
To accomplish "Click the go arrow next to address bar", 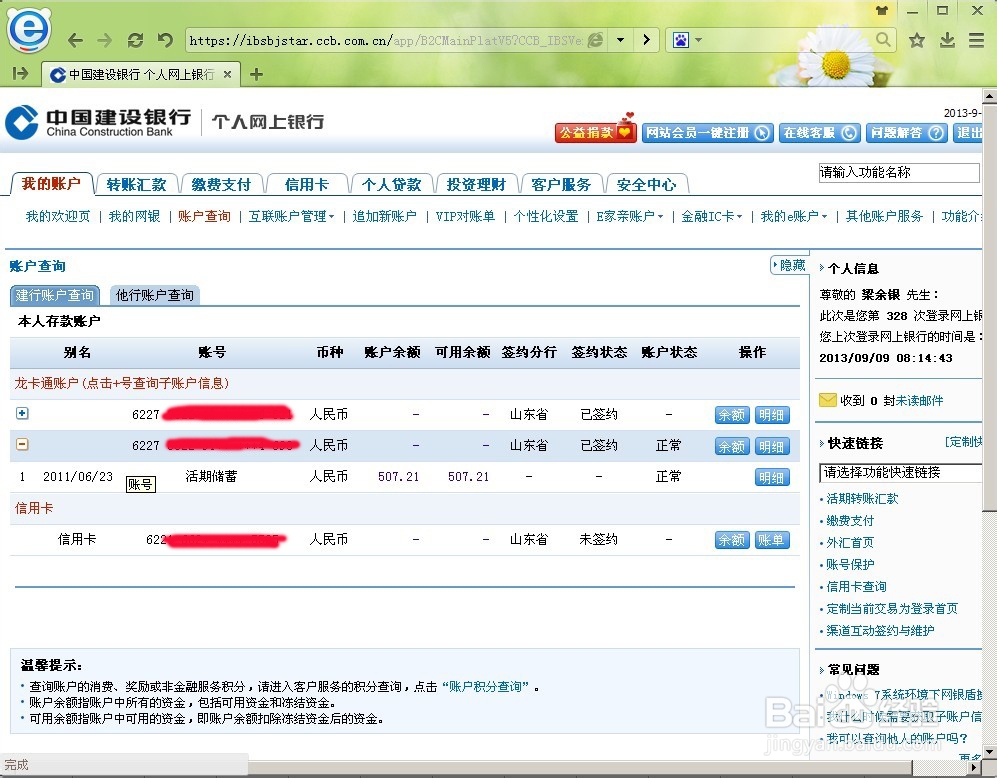I will coord(647,40).
